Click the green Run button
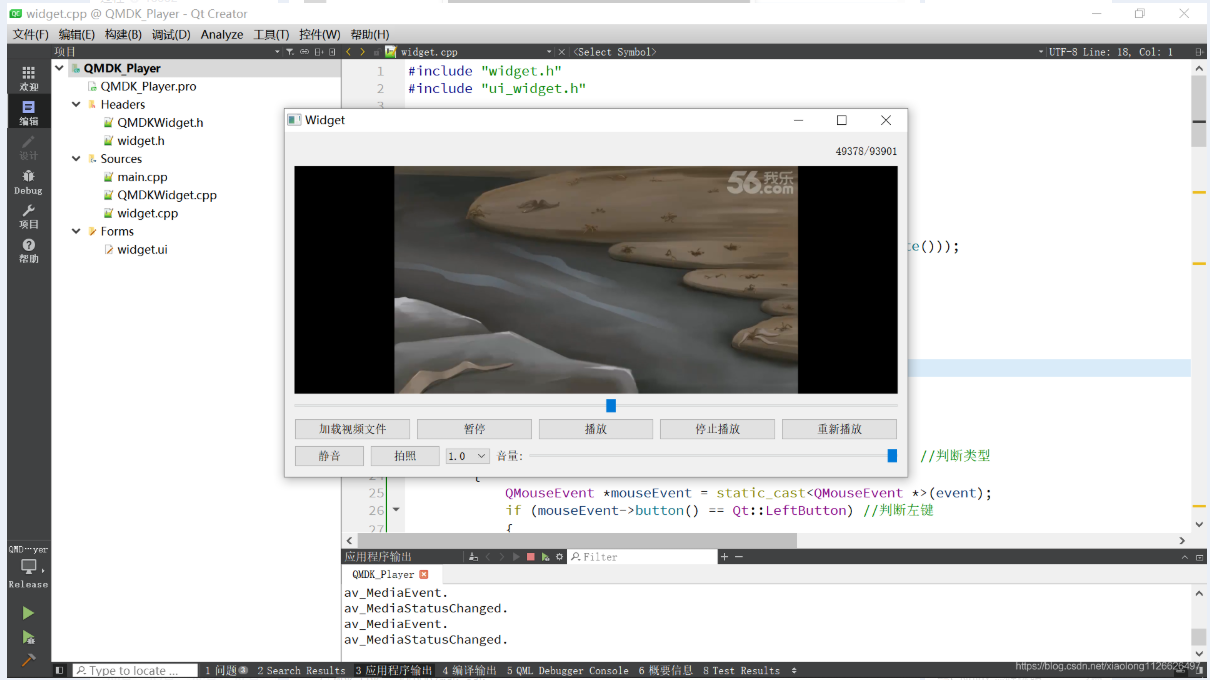Image resolution: width=1210 pixels, height=680 pixels. click(x=28, y=612)
